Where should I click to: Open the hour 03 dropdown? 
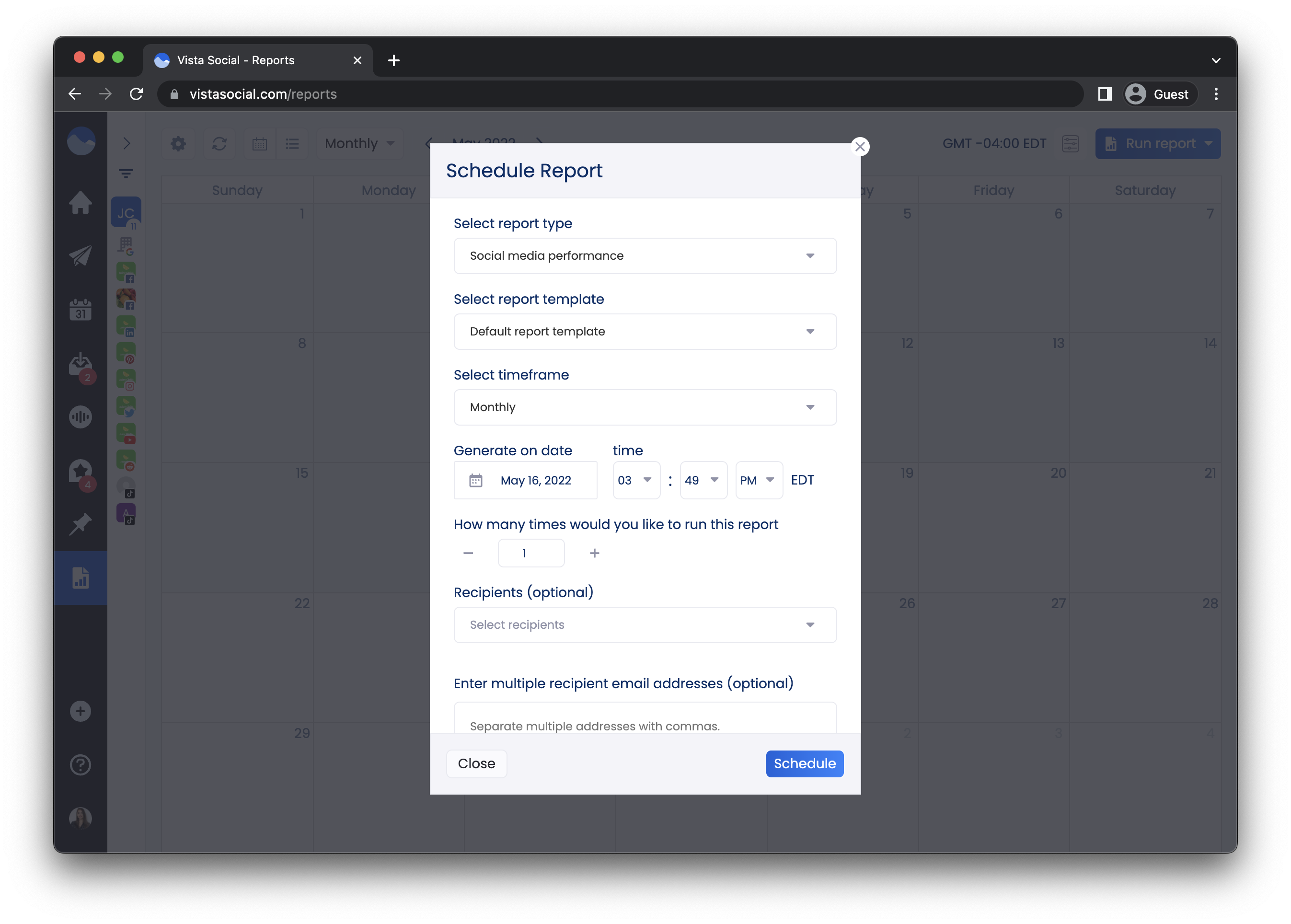pos(636,480)
